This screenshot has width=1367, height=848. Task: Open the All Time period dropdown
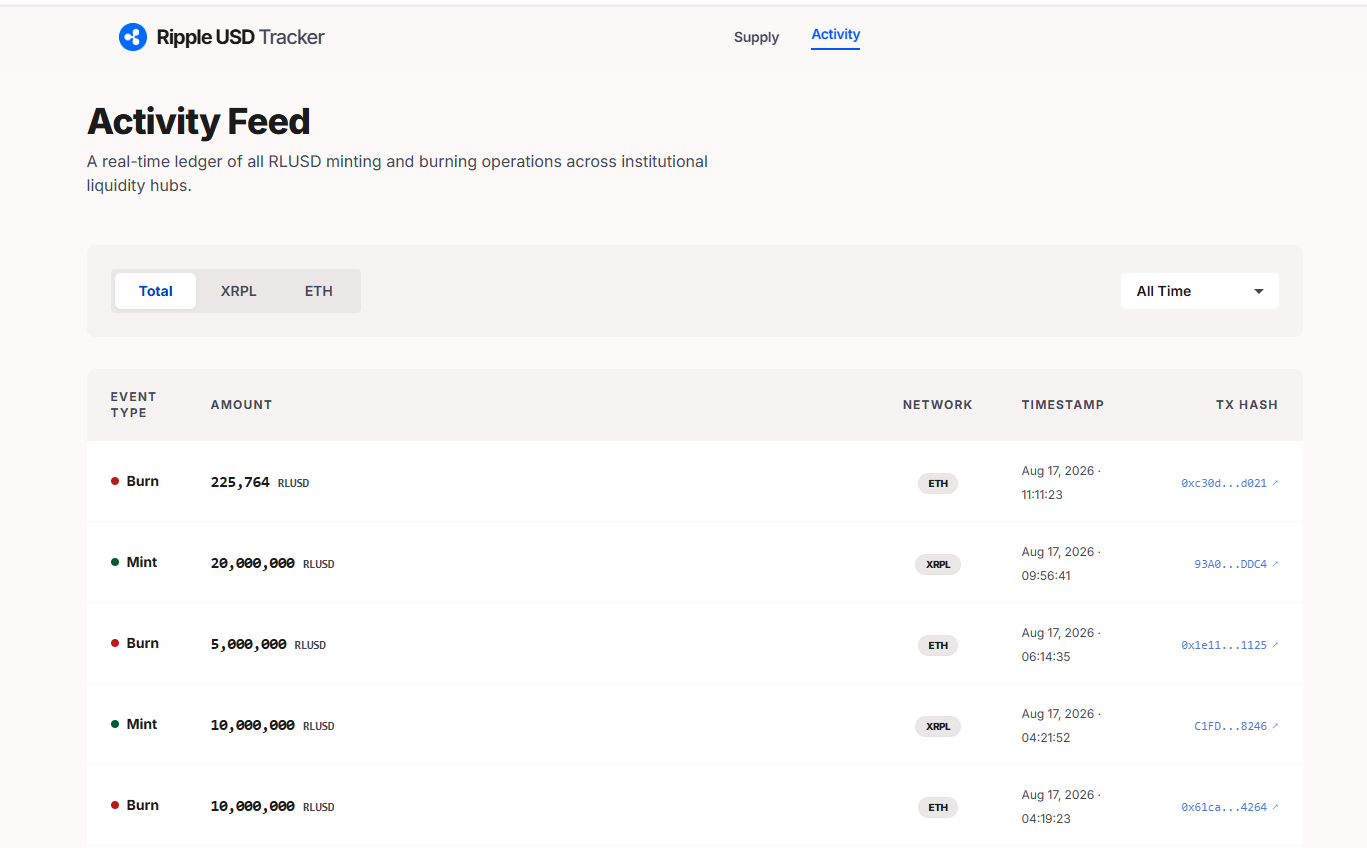[1199, 291]
